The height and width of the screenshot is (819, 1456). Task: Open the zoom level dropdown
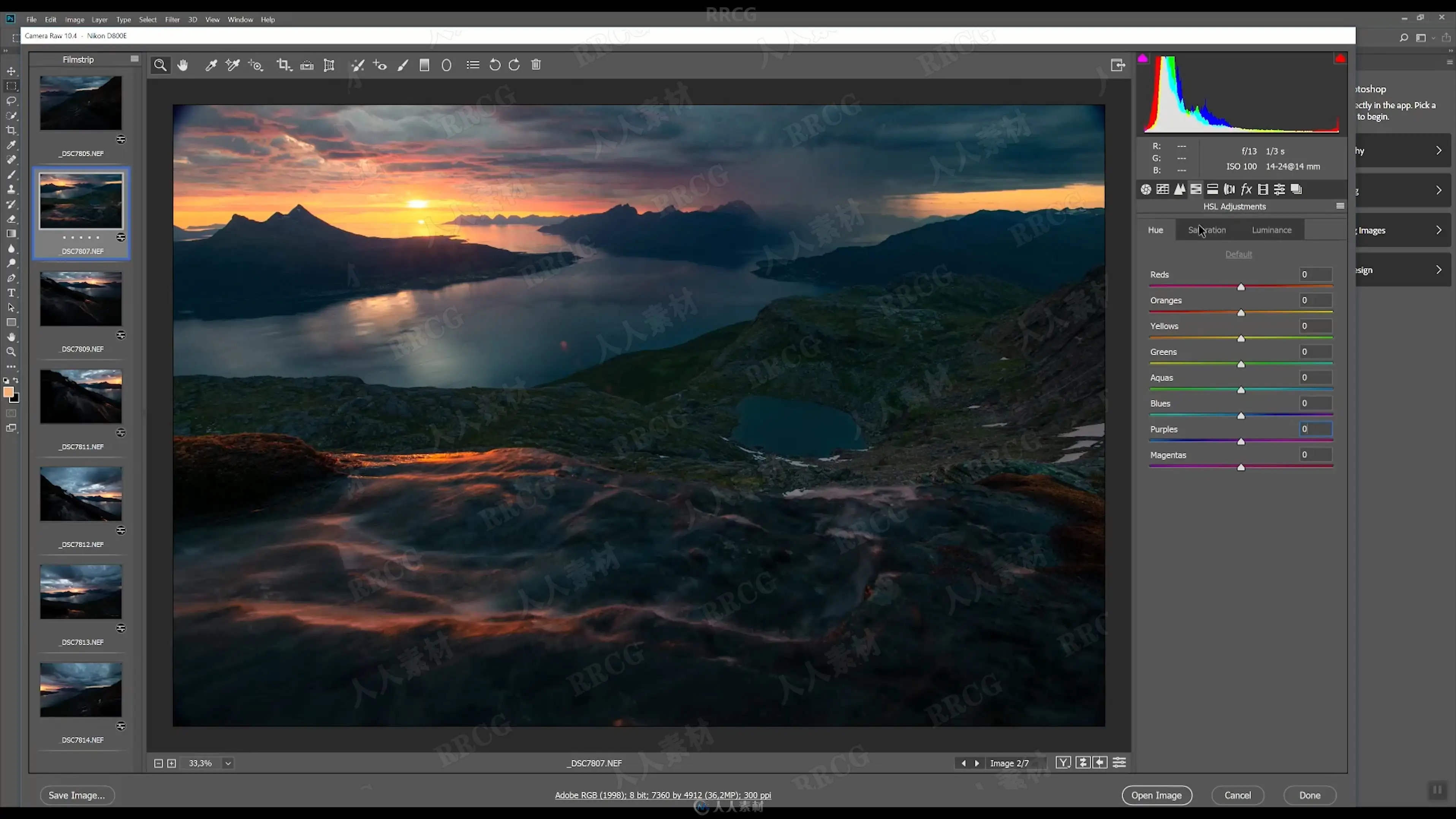click(228, 763)
